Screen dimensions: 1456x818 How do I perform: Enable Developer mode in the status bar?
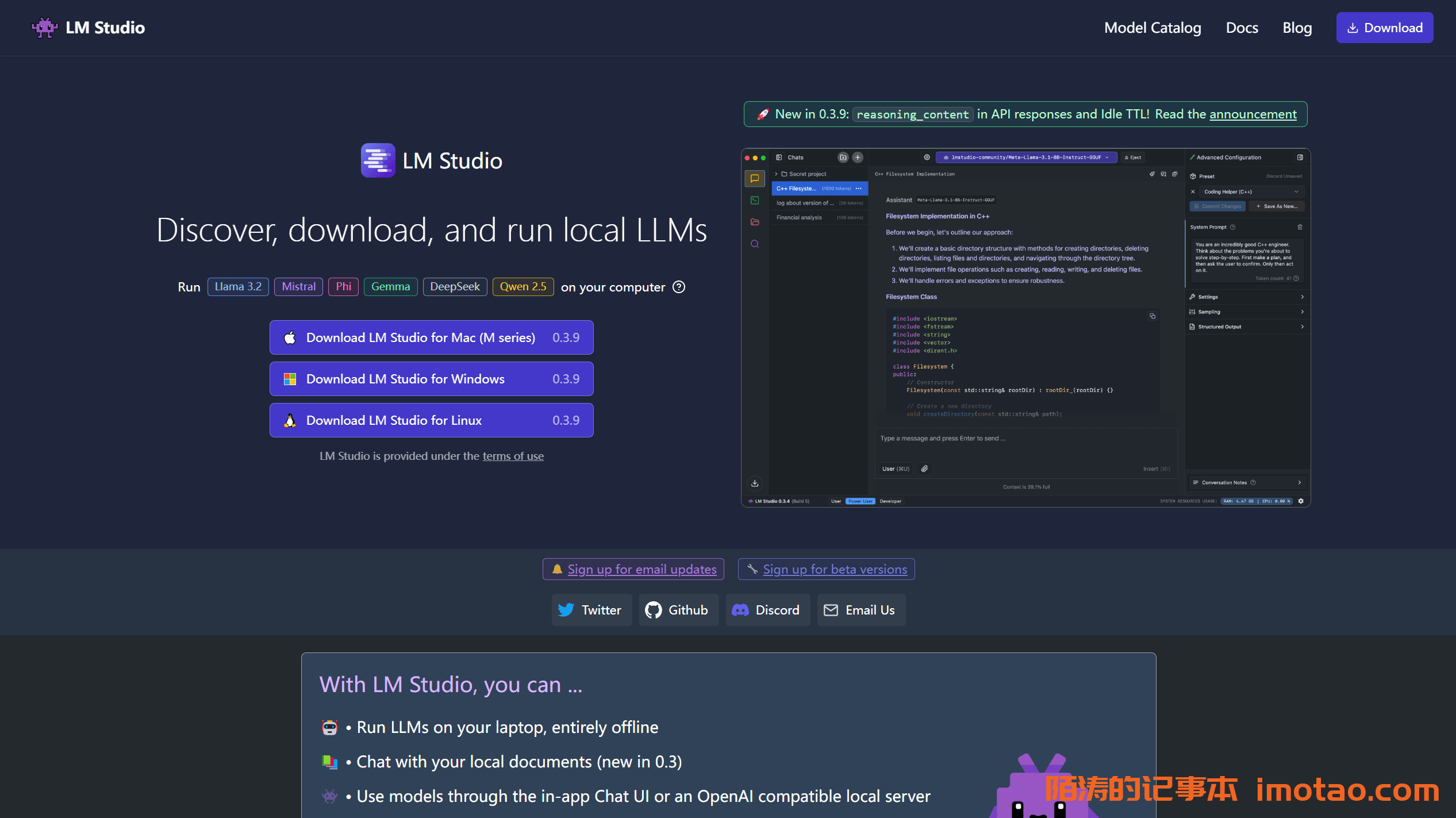pyautogui.click(x=890, y=501)
